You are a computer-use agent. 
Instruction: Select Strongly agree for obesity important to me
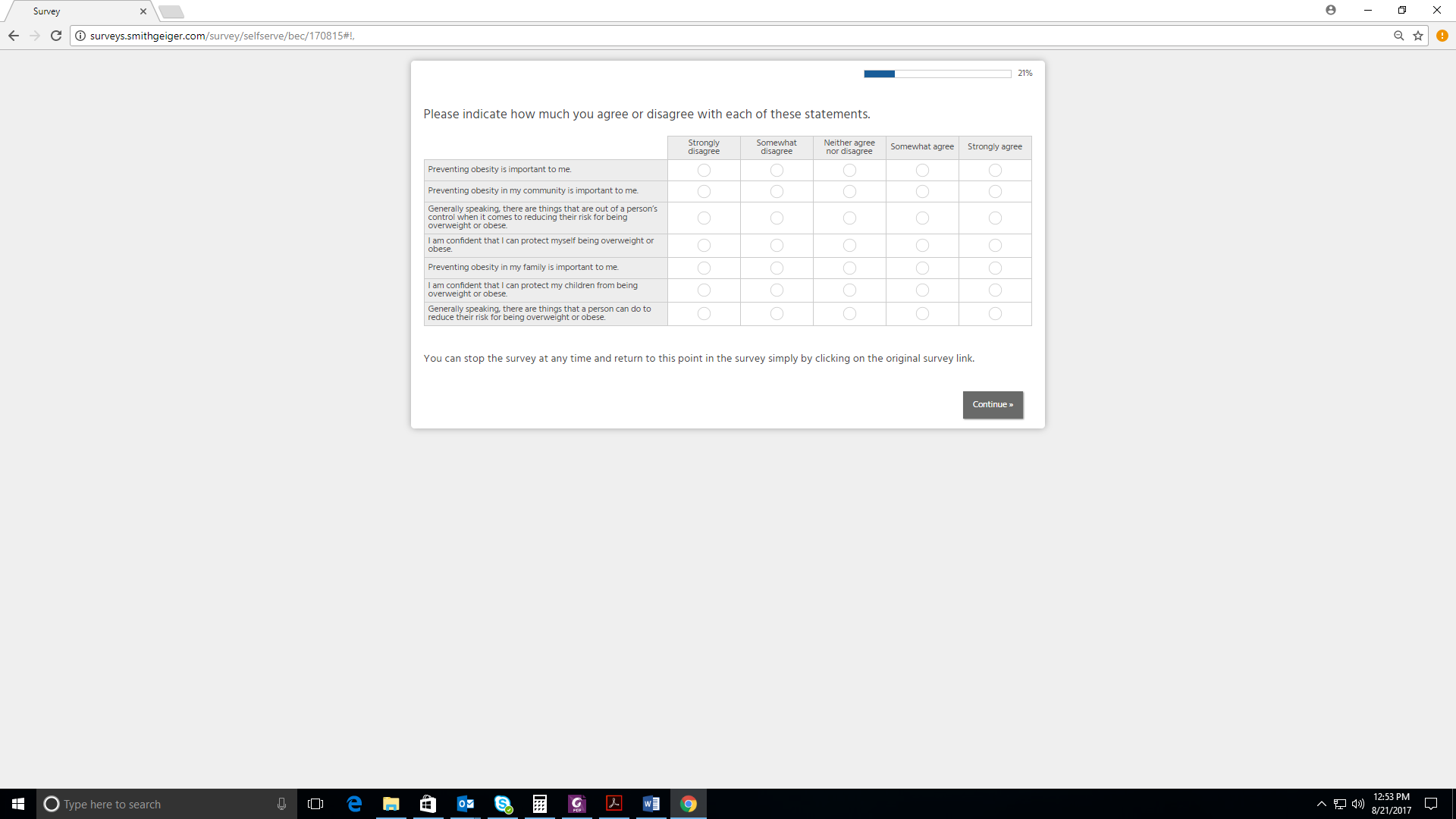point(995,171)
